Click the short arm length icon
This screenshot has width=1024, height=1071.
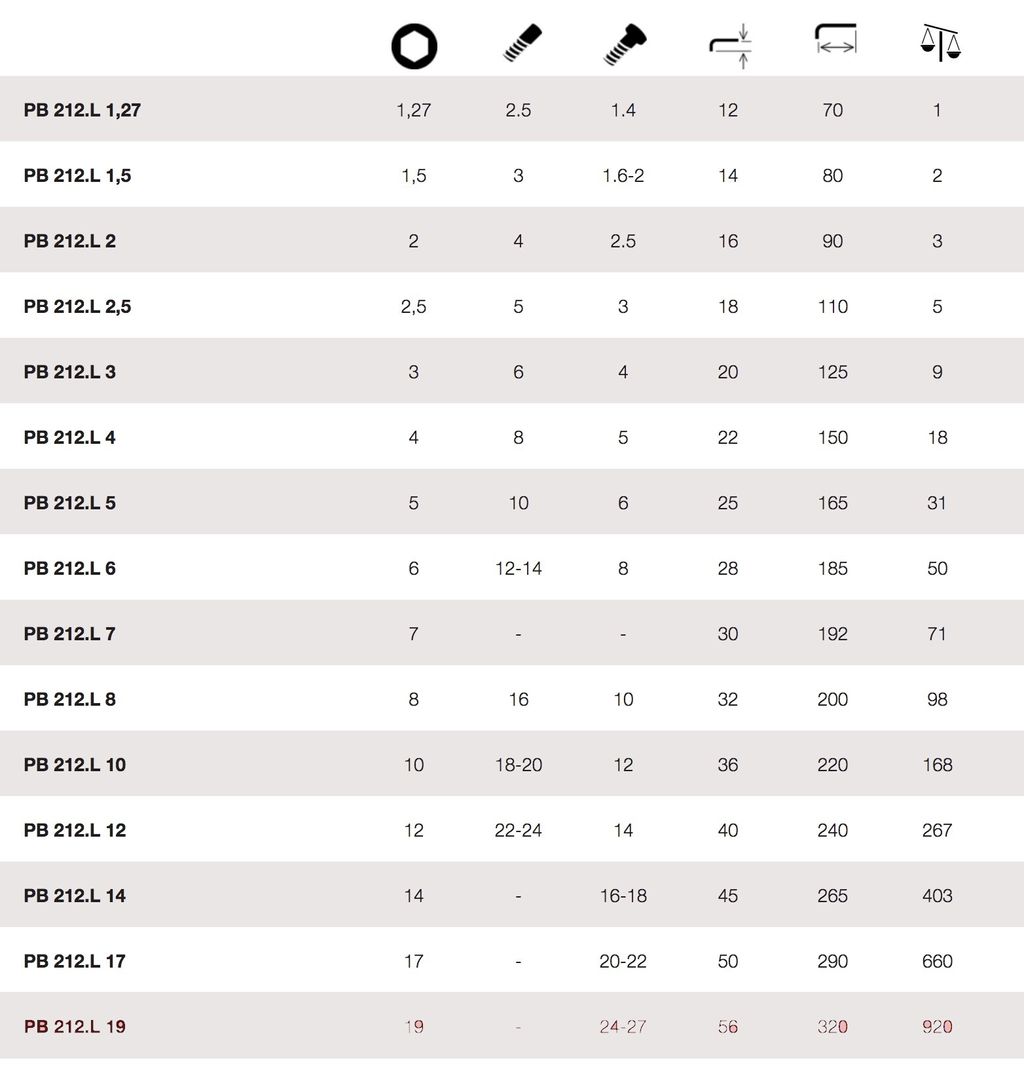tap(729, 46)
